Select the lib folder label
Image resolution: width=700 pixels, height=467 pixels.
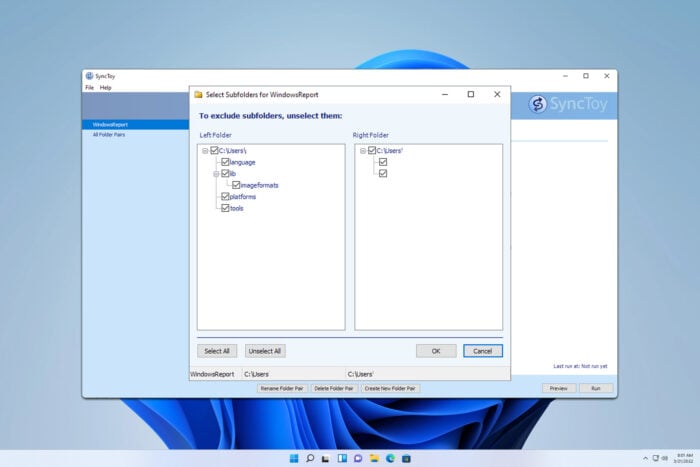[233, 173]
